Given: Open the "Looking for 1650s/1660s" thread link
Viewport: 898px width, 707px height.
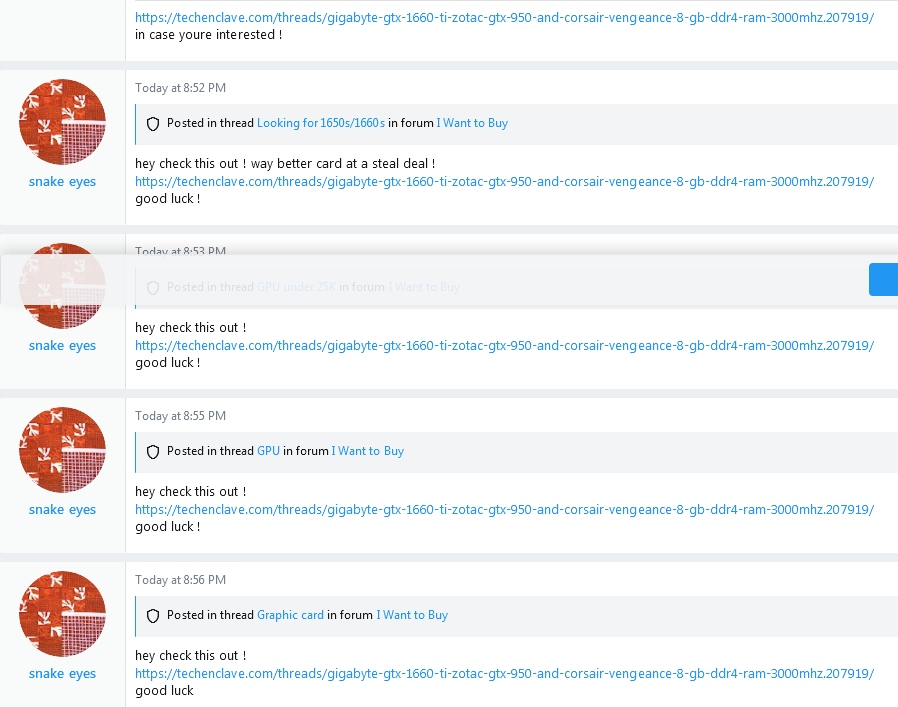Looking at the screenshot, I should click(x=320, y=123).
